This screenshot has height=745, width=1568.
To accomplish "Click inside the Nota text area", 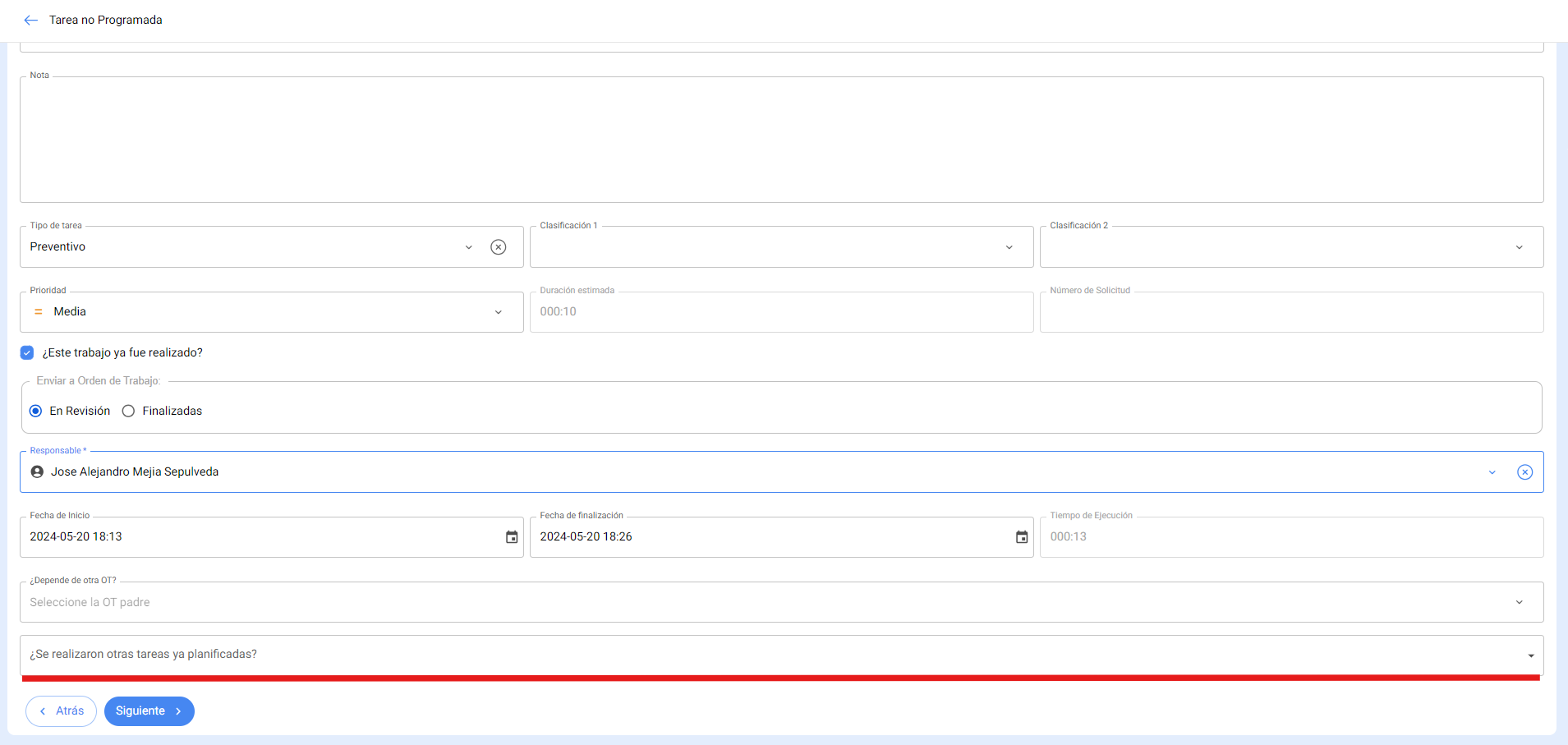I will [780, 140].
